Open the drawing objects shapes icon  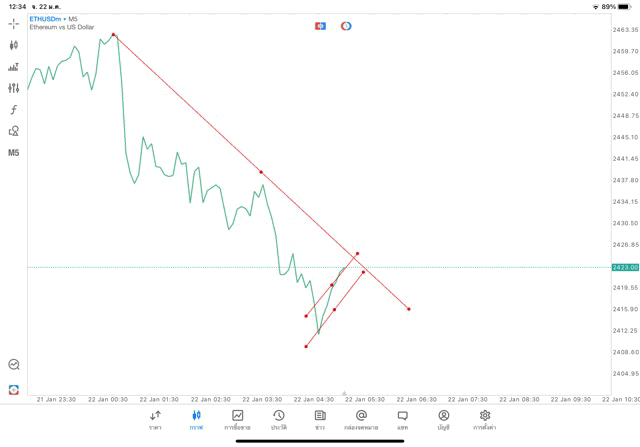14,131
